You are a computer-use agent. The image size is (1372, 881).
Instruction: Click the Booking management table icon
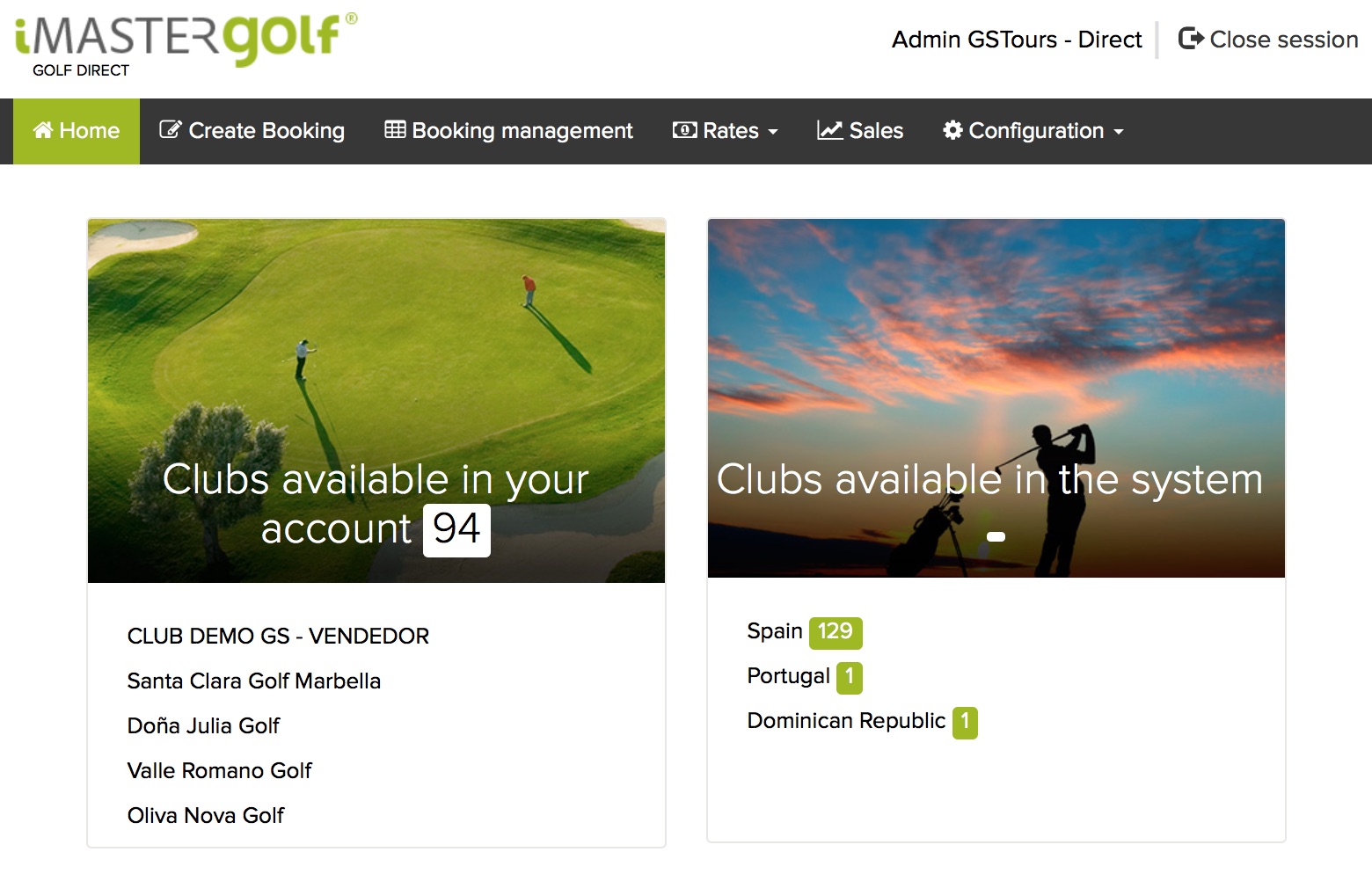click(395, 130)
